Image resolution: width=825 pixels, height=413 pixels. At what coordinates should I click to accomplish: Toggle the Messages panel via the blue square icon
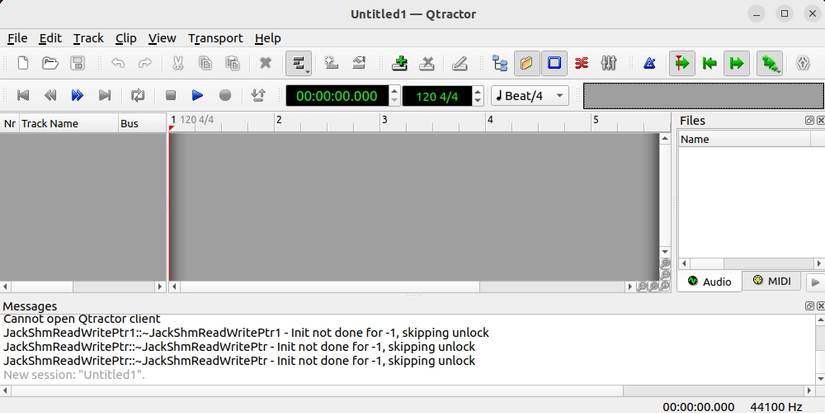554,64
